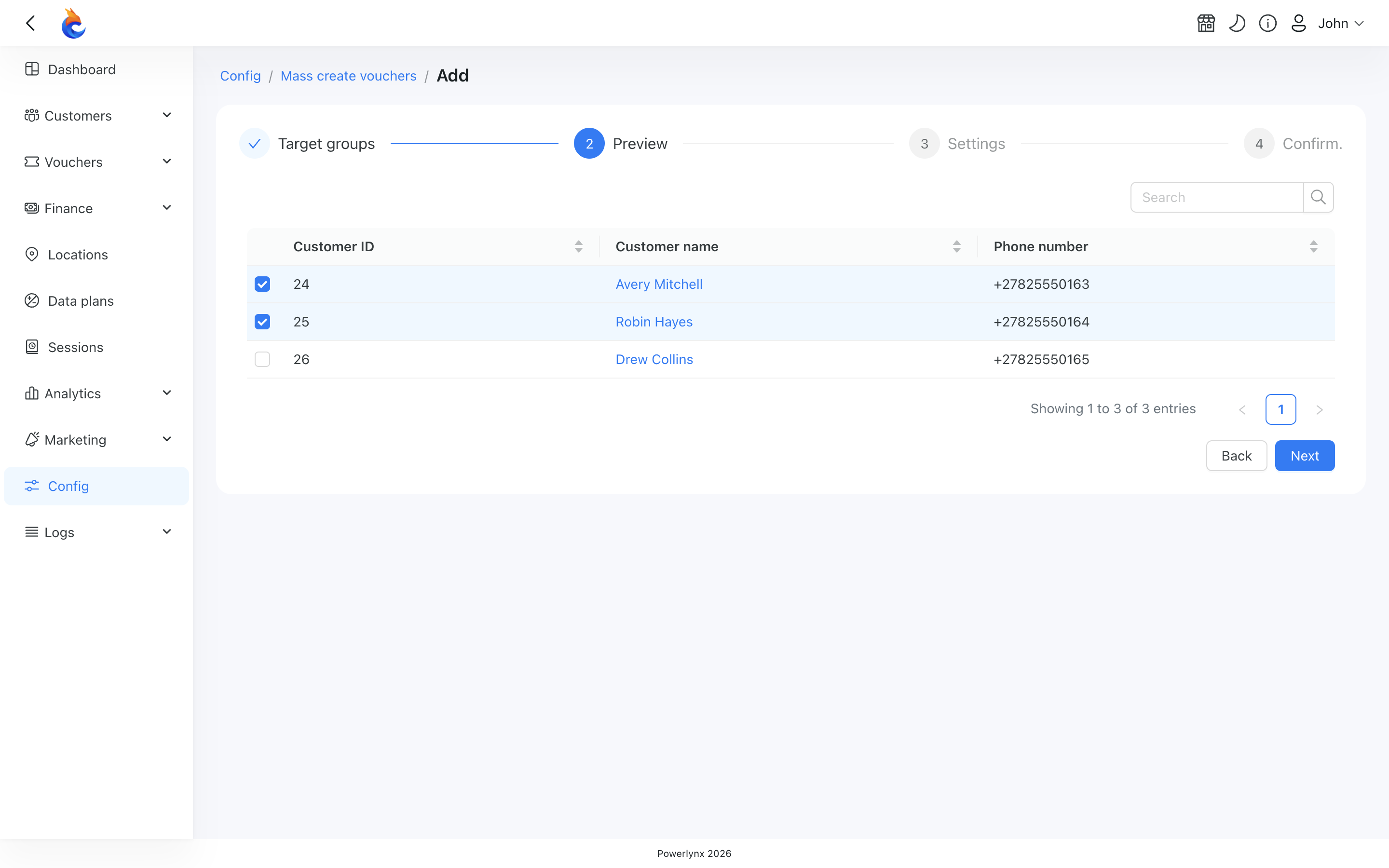
Task: Open the Drew Collins customer link
Action: point(654,359)
